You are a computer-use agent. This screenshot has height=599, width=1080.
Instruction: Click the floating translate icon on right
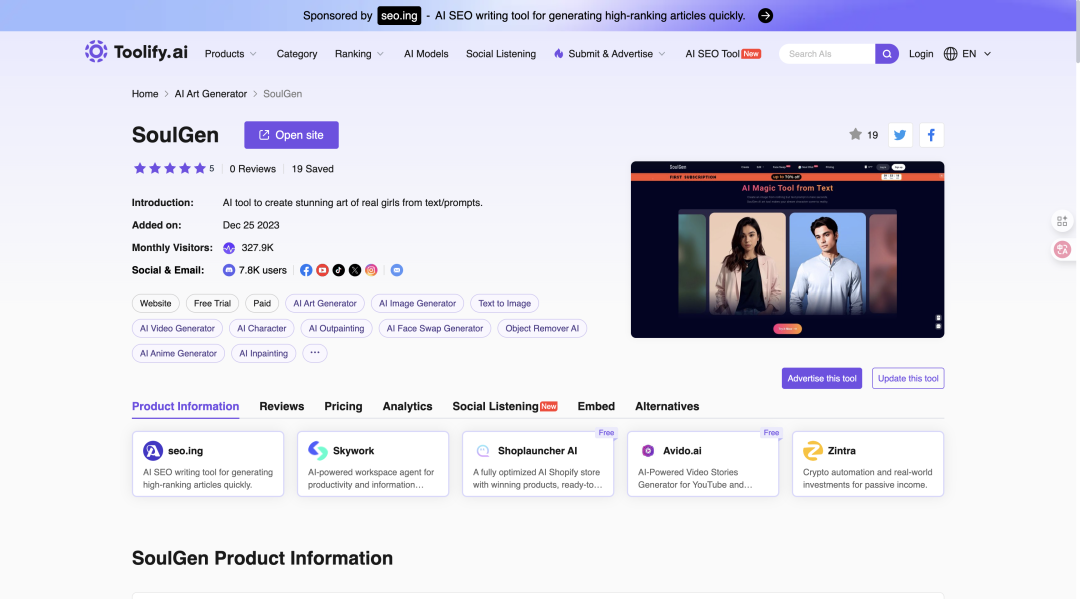1062,249
